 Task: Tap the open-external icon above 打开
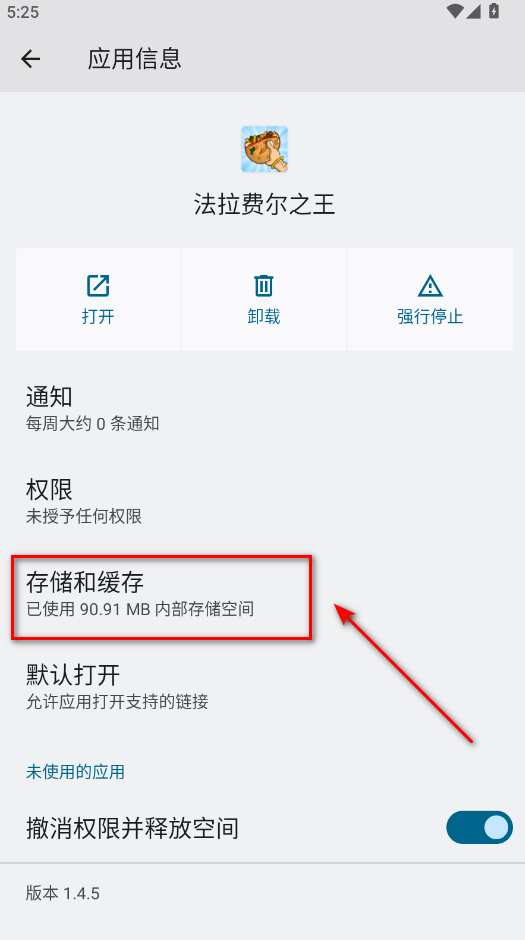[x=98, y=286]
